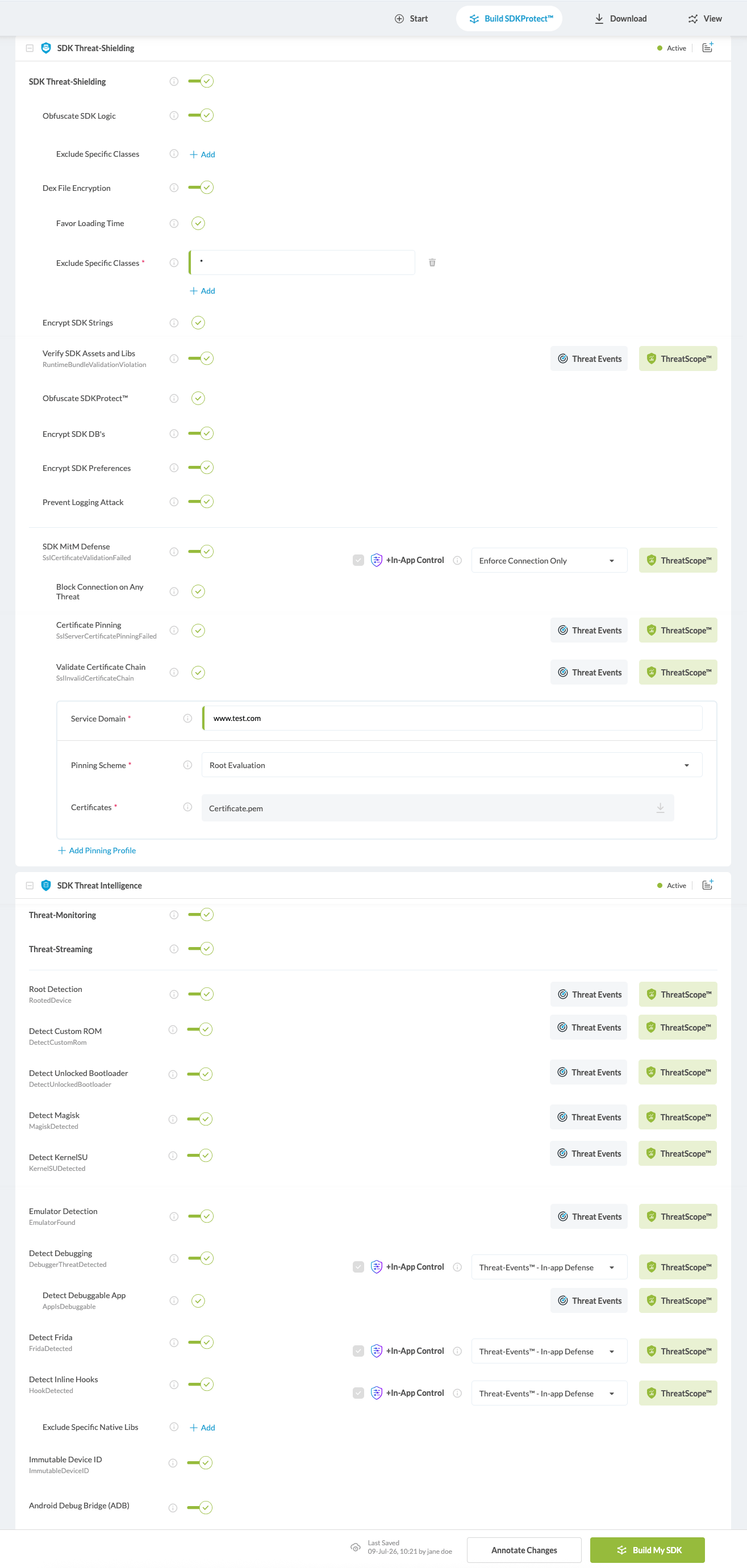This screenshot has width=747, height=1568.
Task: Toggle Obfuscate SDK Logic switch
Action: [x=201, y=115]
